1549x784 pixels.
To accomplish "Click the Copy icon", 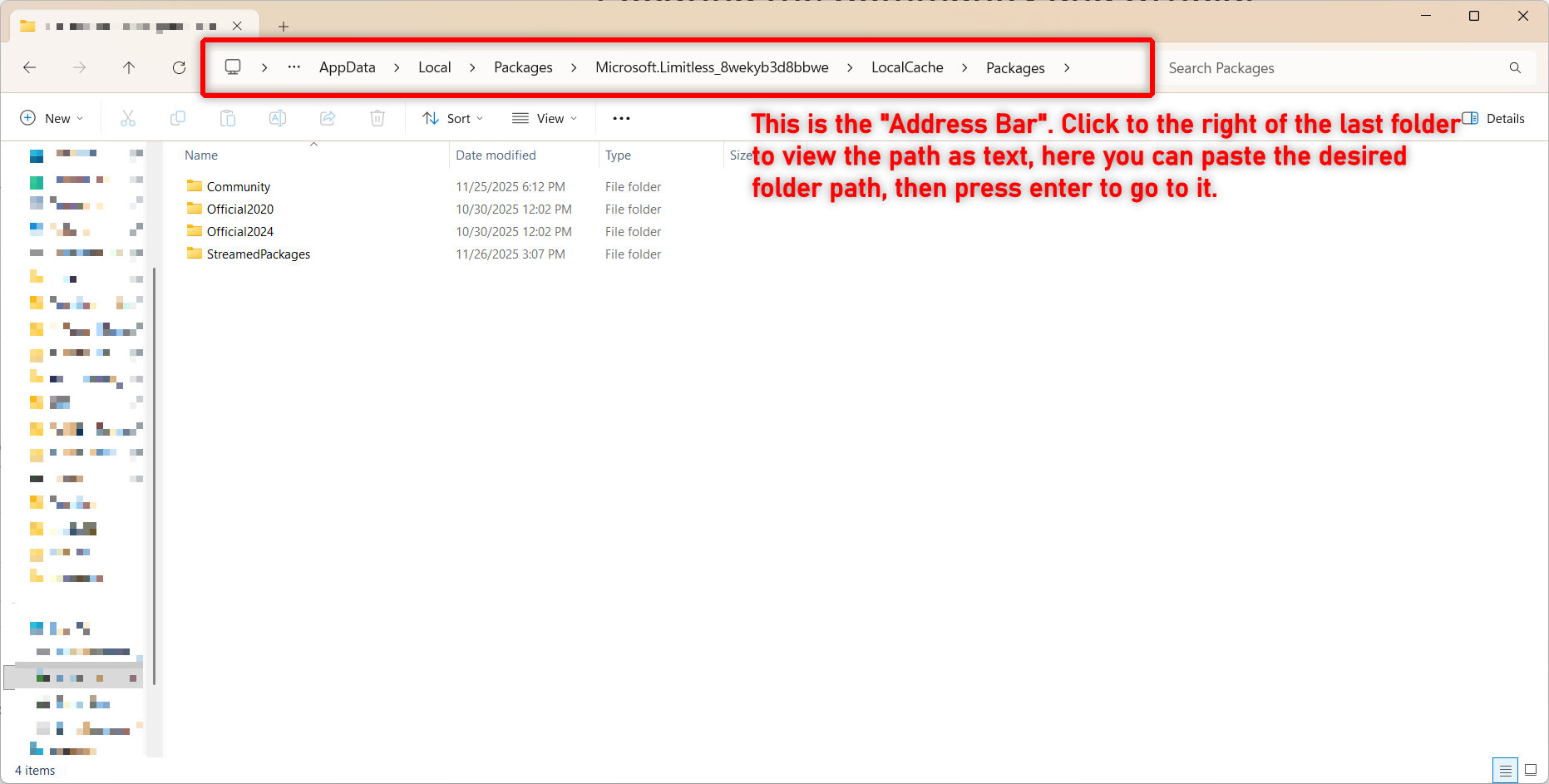I will point(178,118).
